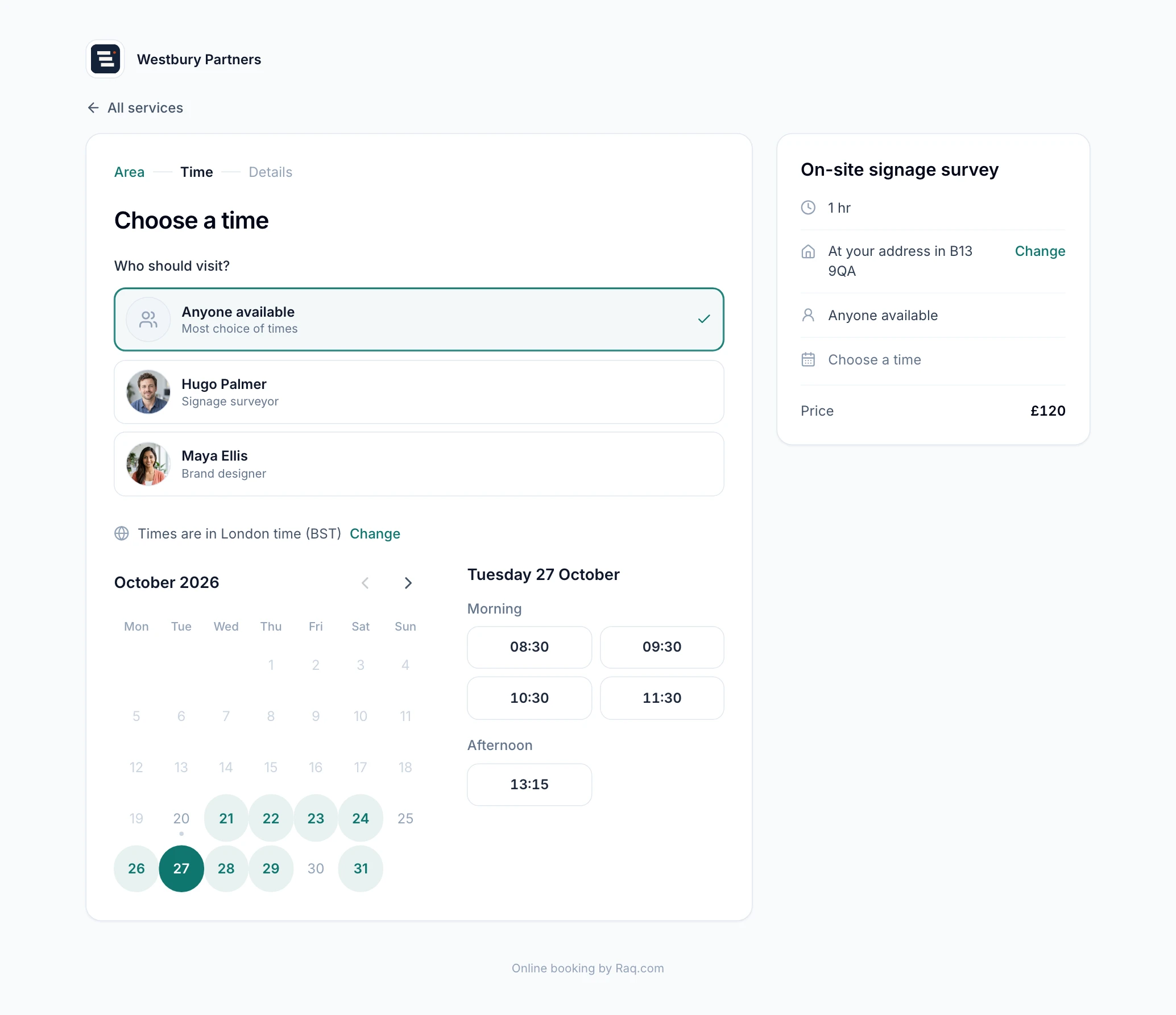The height and width of the screenshot is (1015, 1176).
Task: Go back to All services
Action: (135, 107)
